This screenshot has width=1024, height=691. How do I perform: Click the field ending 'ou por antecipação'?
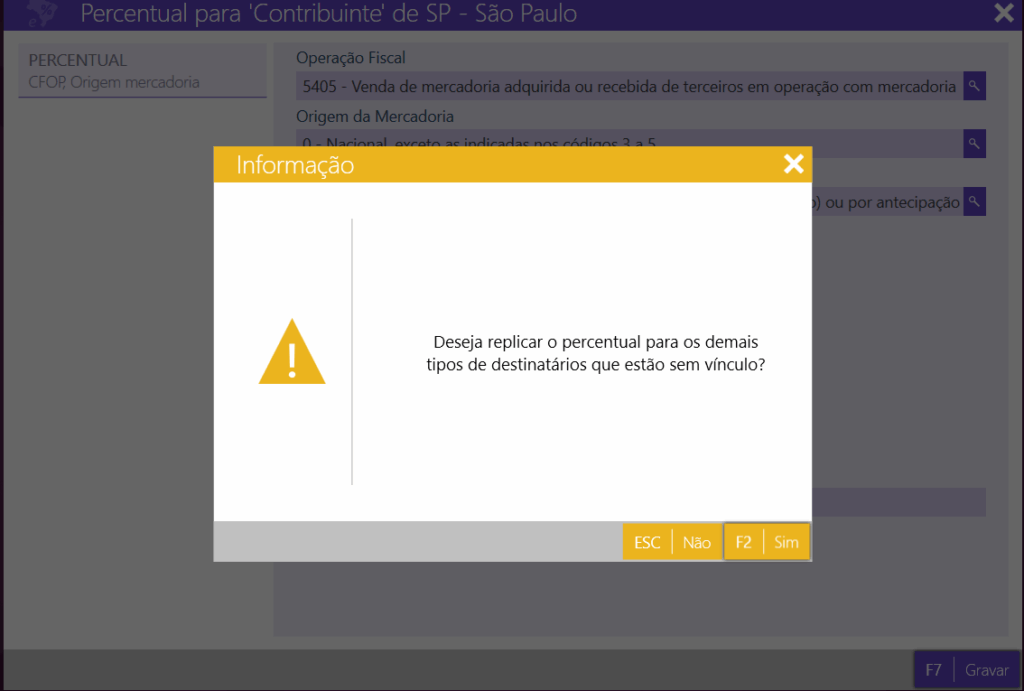point(885,202)
